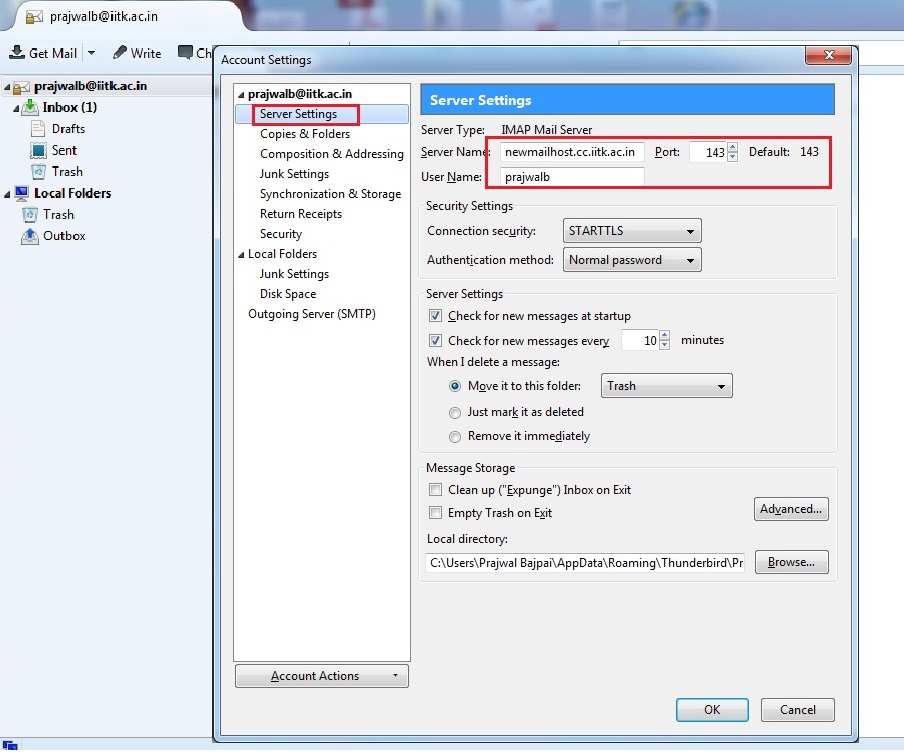
Task: Close the Account Settings dialog
Action: click(829, 55)
